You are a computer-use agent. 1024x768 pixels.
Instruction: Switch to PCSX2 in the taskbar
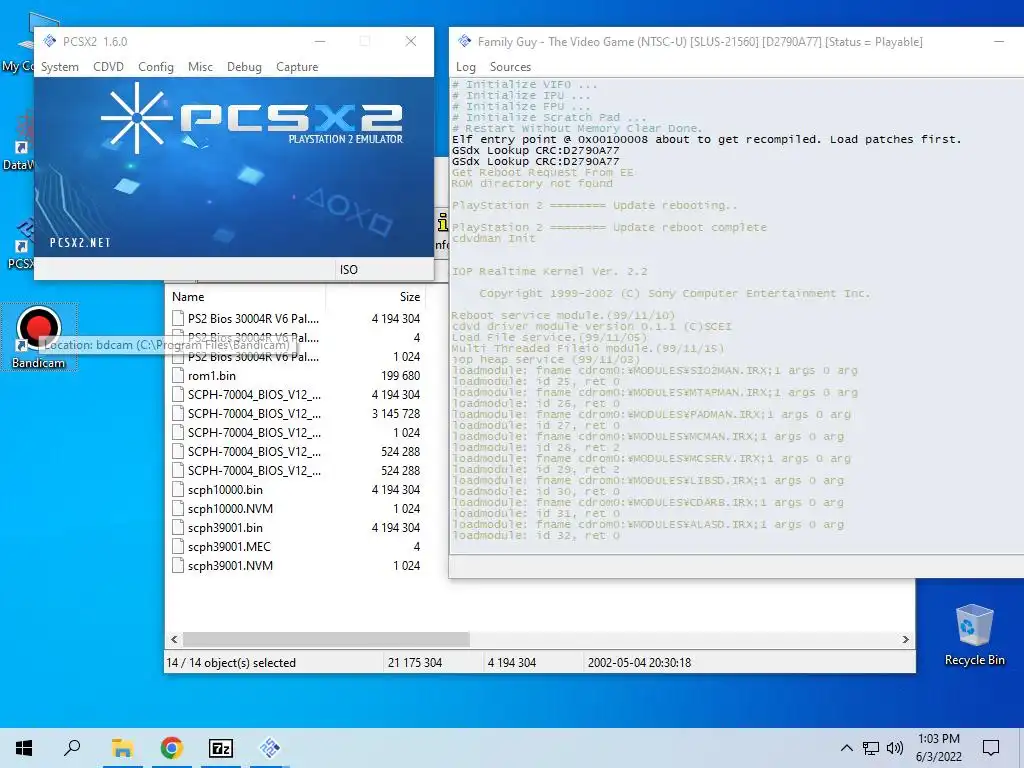tap(270, 748)
